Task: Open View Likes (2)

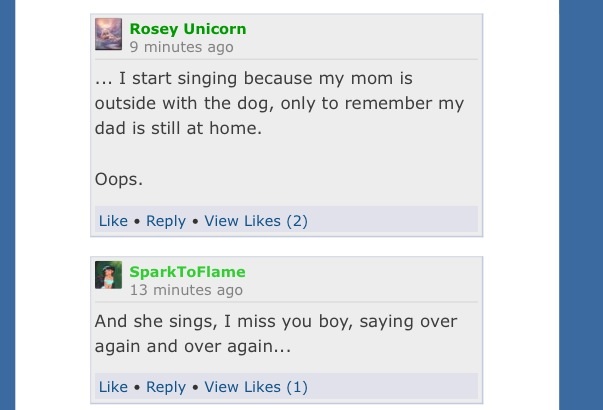Action: (256, 221)
